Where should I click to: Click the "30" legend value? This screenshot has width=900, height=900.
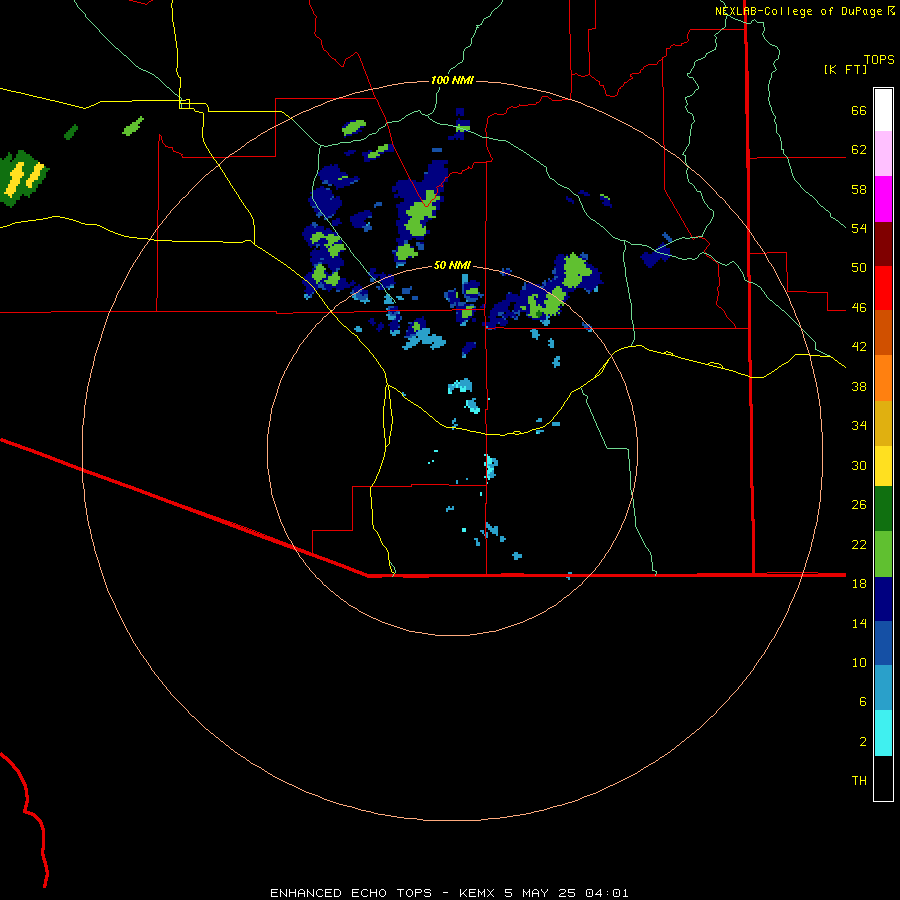pyautogui.click(x=859, y=465)
